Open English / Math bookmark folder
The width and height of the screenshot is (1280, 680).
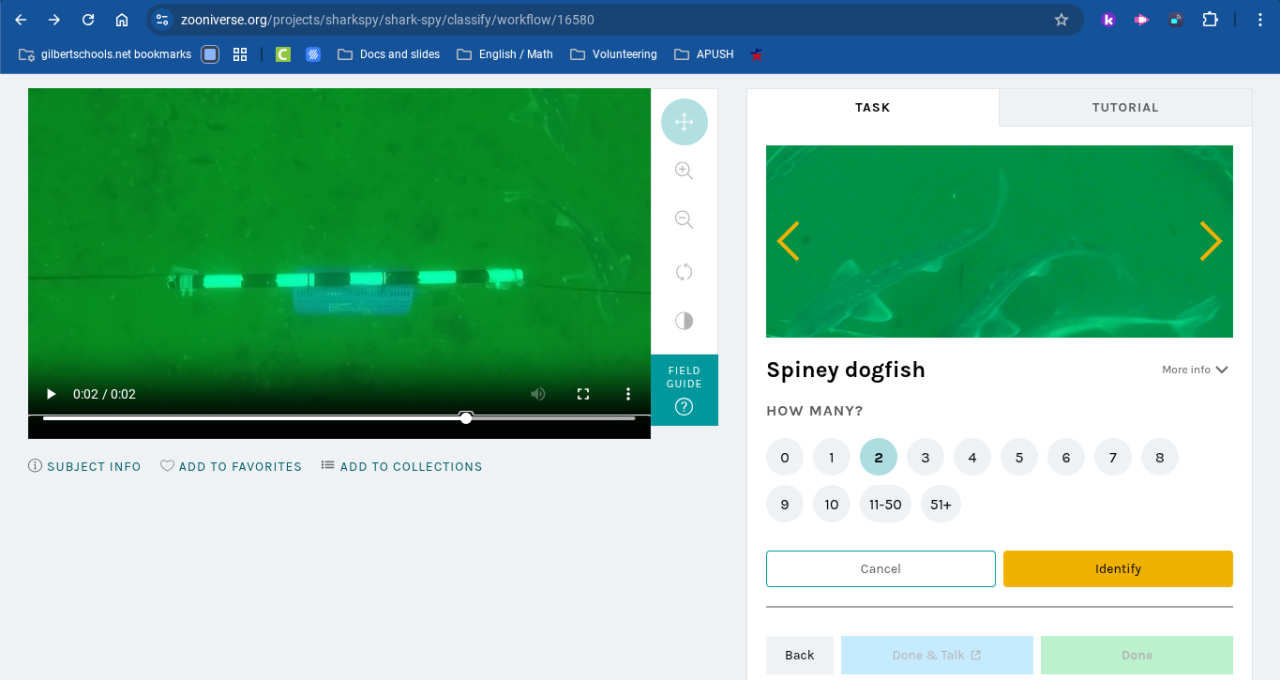pos(505,54)
